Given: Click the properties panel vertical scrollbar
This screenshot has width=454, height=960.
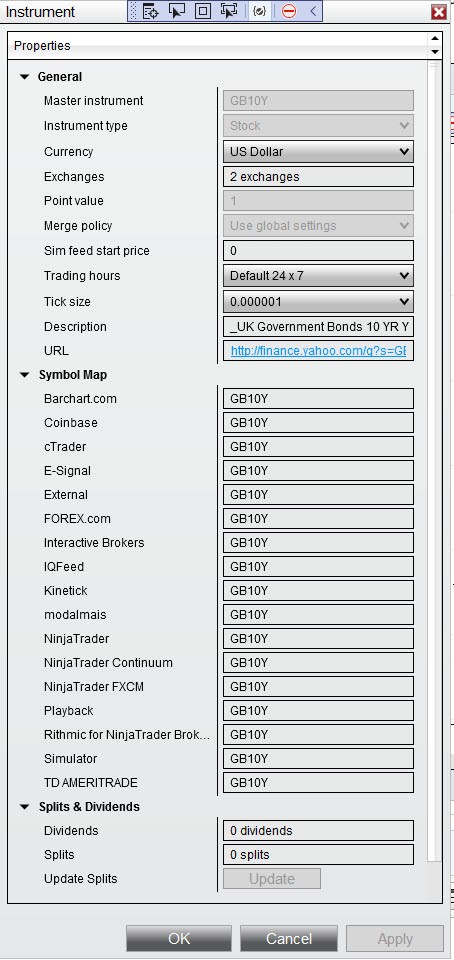Looking at the screenshot, I should (x=435, y=459).
